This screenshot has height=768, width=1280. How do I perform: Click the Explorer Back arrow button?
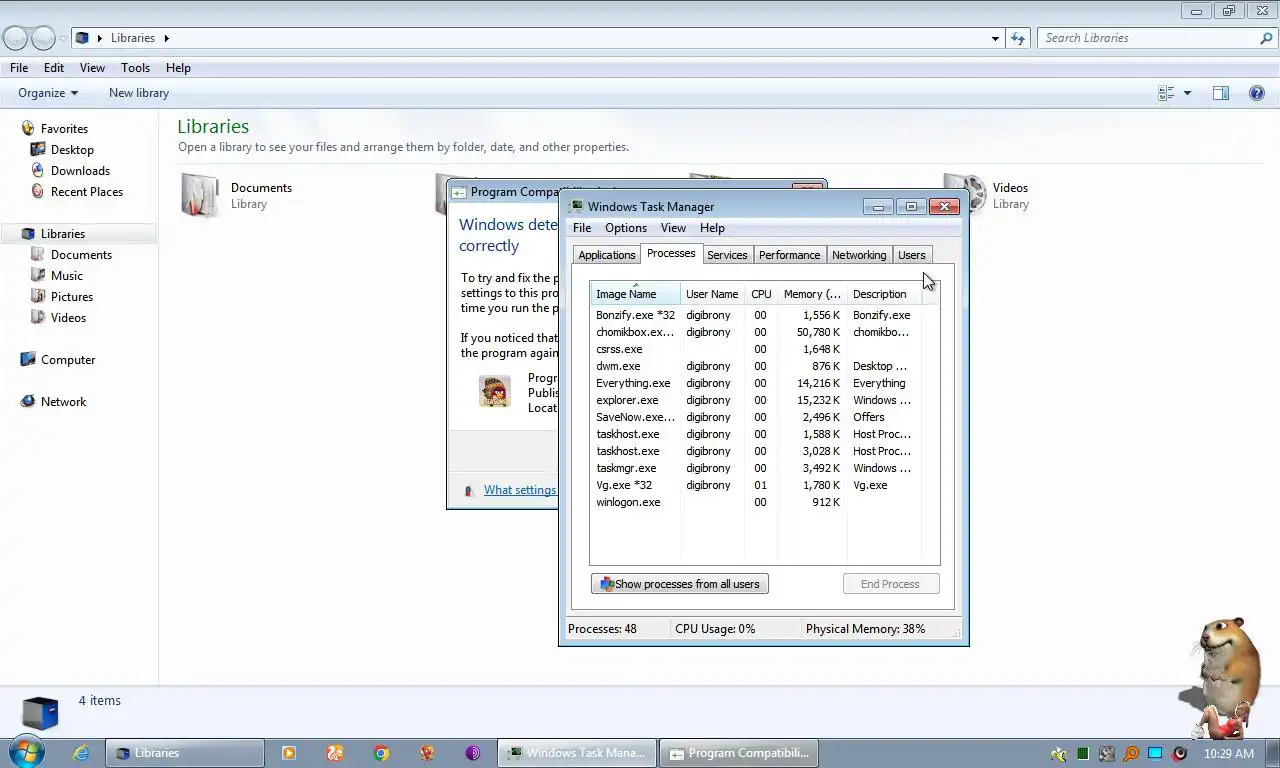point(15,38)
